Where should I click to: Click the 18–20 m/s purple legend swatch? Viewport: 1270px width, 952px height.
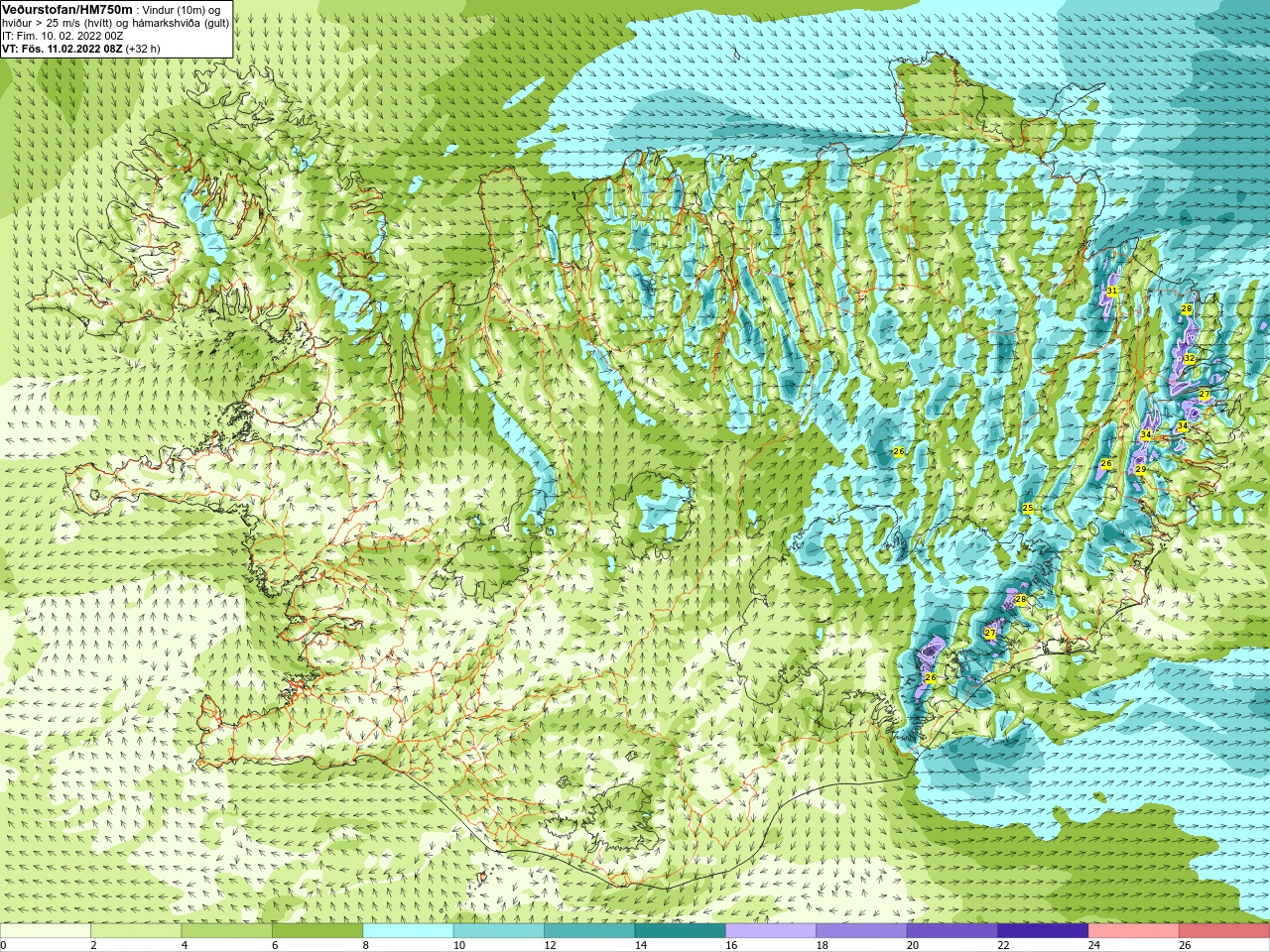tap(862, 931)
